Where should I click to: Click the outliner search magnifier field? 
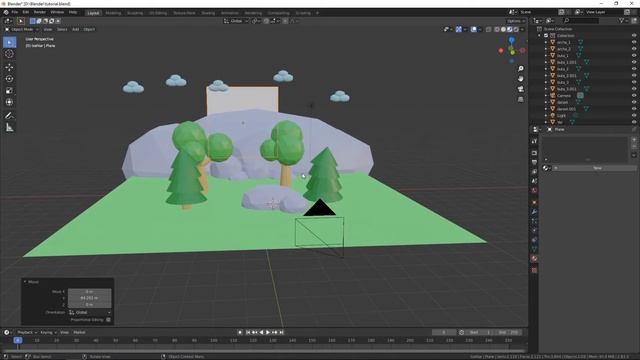[x=580, y=20]
